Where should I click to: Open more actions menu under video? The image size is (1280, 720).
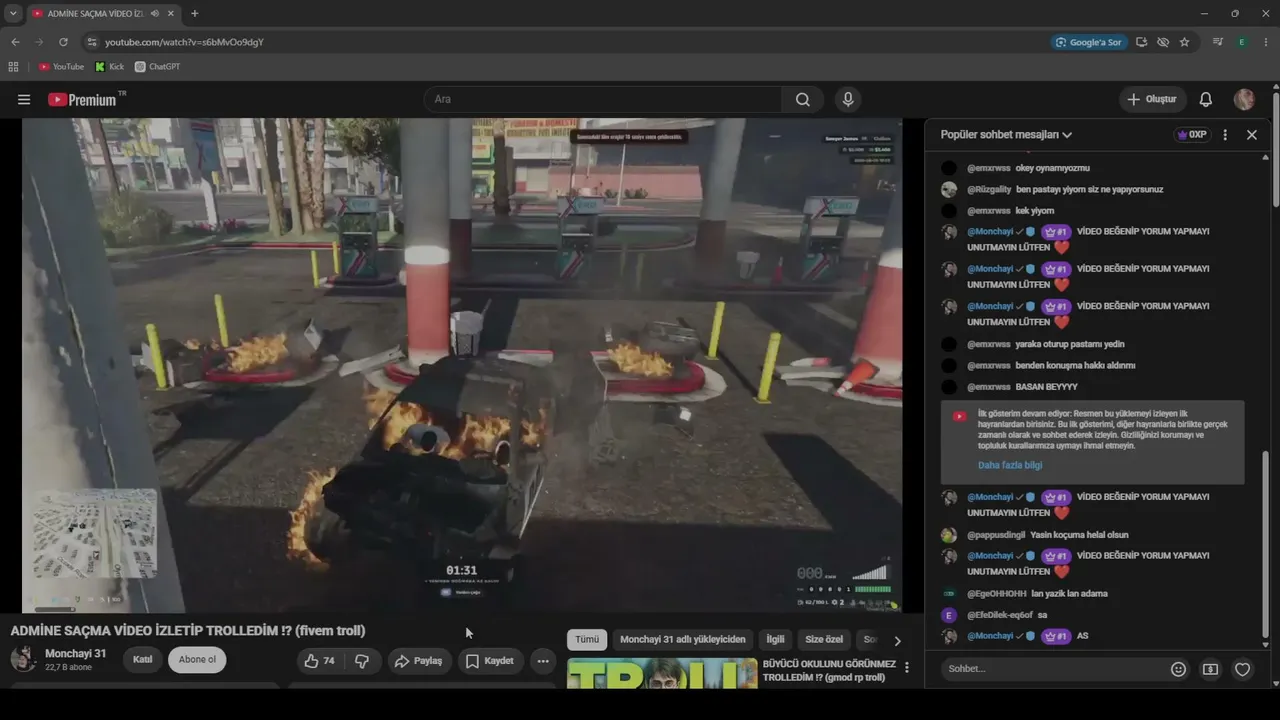(x=543, y=661)
